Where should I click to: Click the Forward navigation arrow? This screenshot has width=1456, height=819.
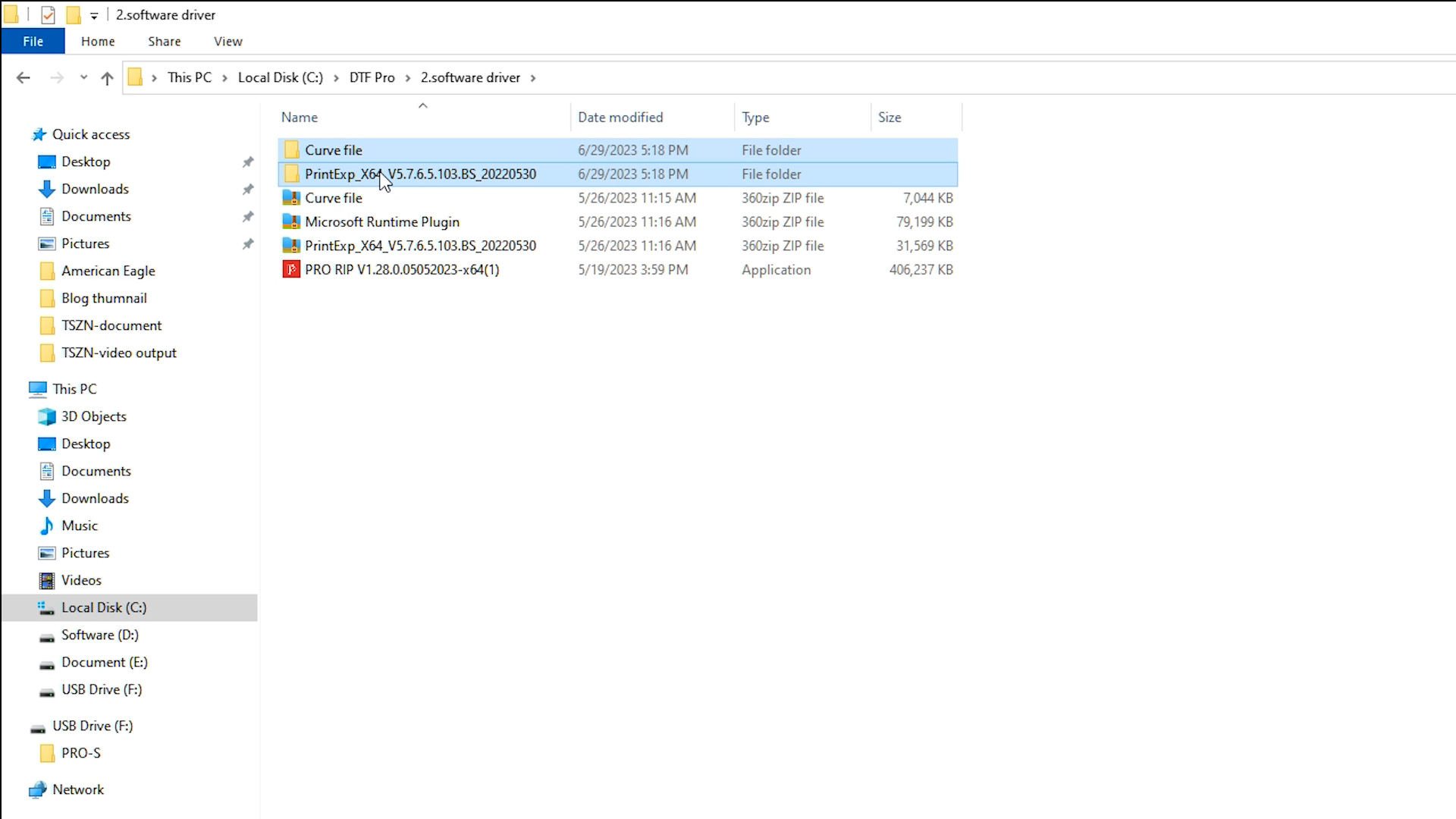tap(57, 77)
